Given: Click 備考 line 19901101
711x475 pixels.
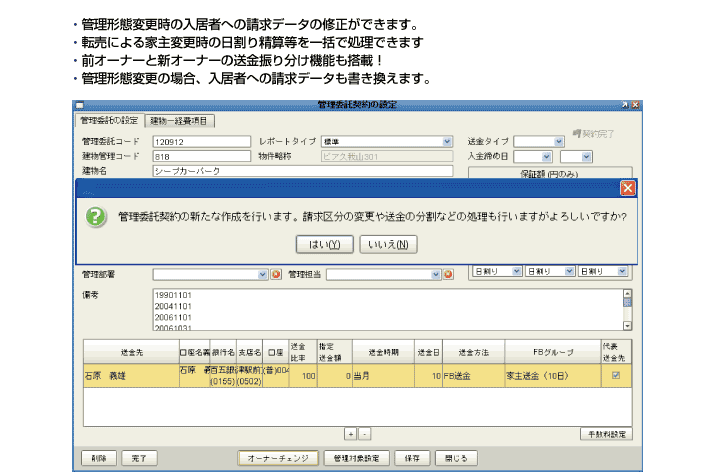Looking at the screenshot, I should coord(173,295).
